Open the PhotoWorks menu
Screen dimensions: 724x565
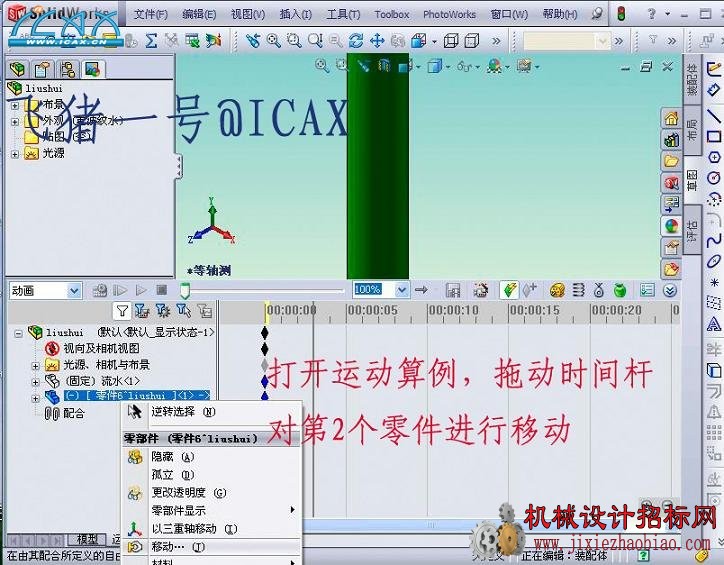(x=449, y=14)
